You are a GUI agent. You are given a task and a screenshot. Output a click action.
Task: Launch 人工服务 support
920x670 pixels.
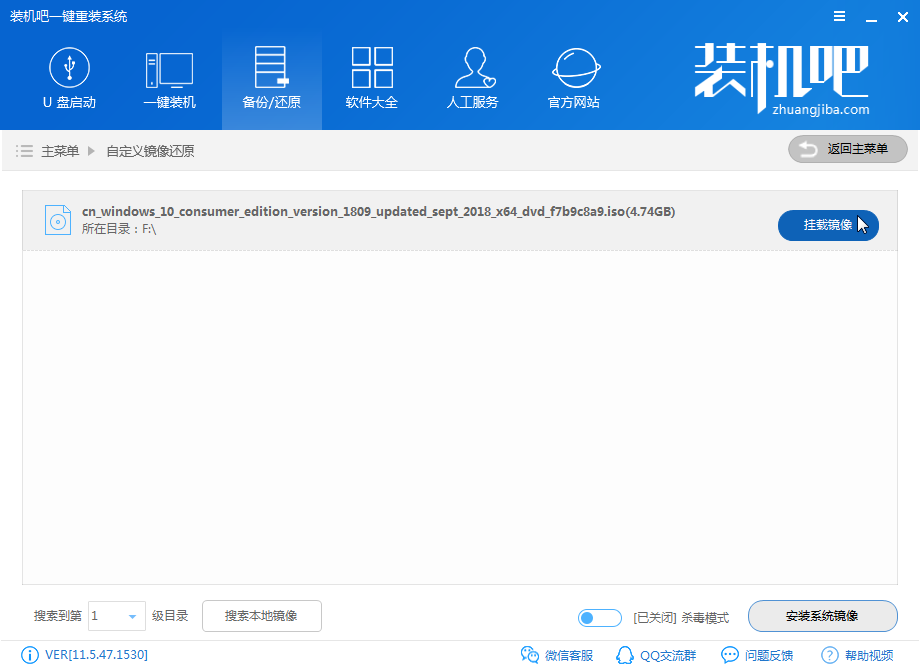point(472,78)
